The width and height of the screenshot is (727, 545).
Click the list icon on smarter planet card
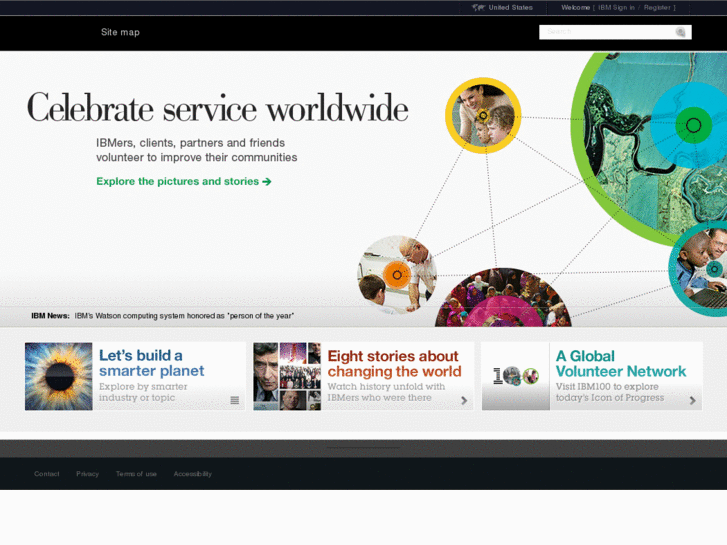pyautogui.click(x=235, y=400)
